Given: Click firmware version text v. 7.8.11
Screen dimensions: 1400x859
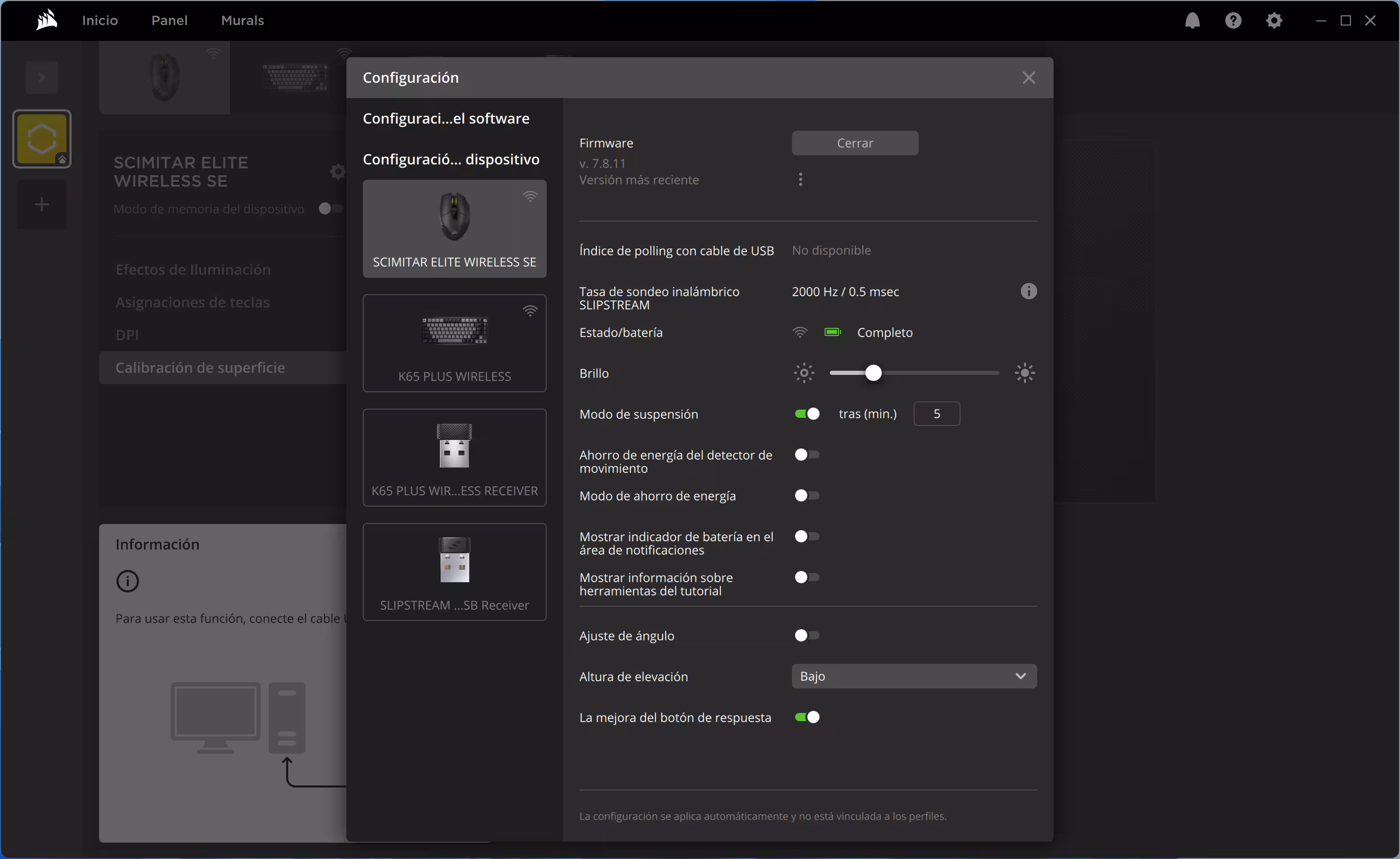Looking at the screenshot, I should coord(602,163).
